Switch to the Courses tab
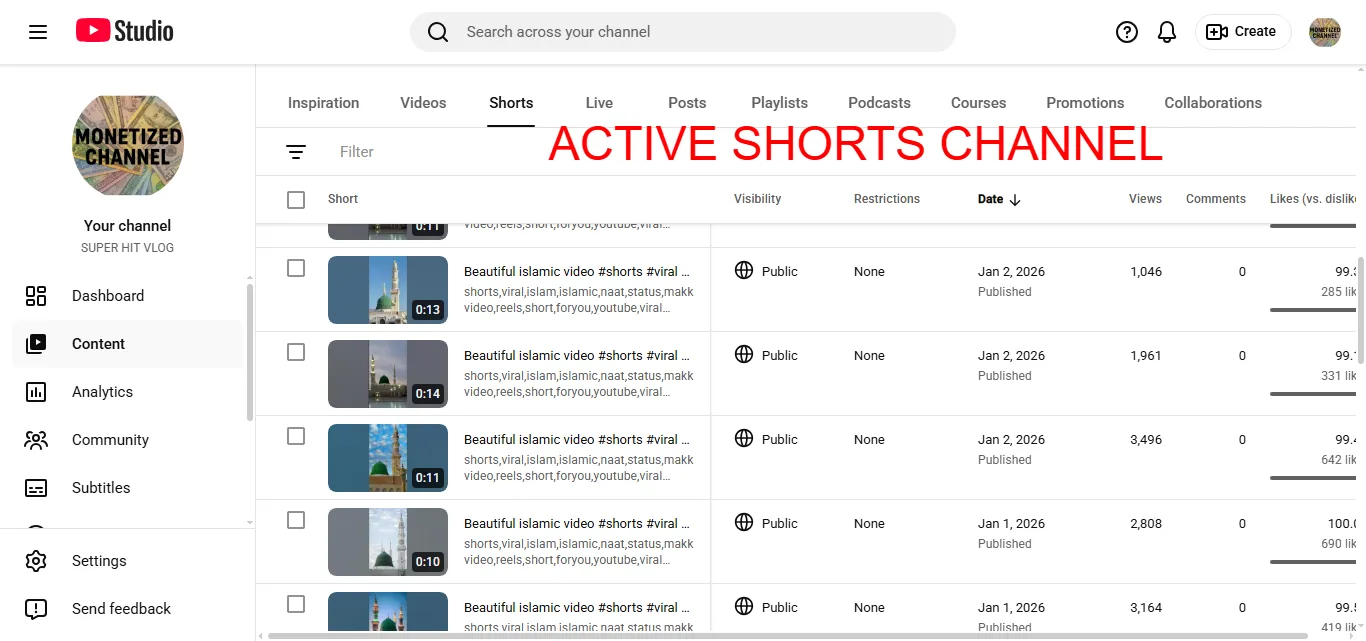Viewport: 1366px width, 641px height. tap(978, 103)
